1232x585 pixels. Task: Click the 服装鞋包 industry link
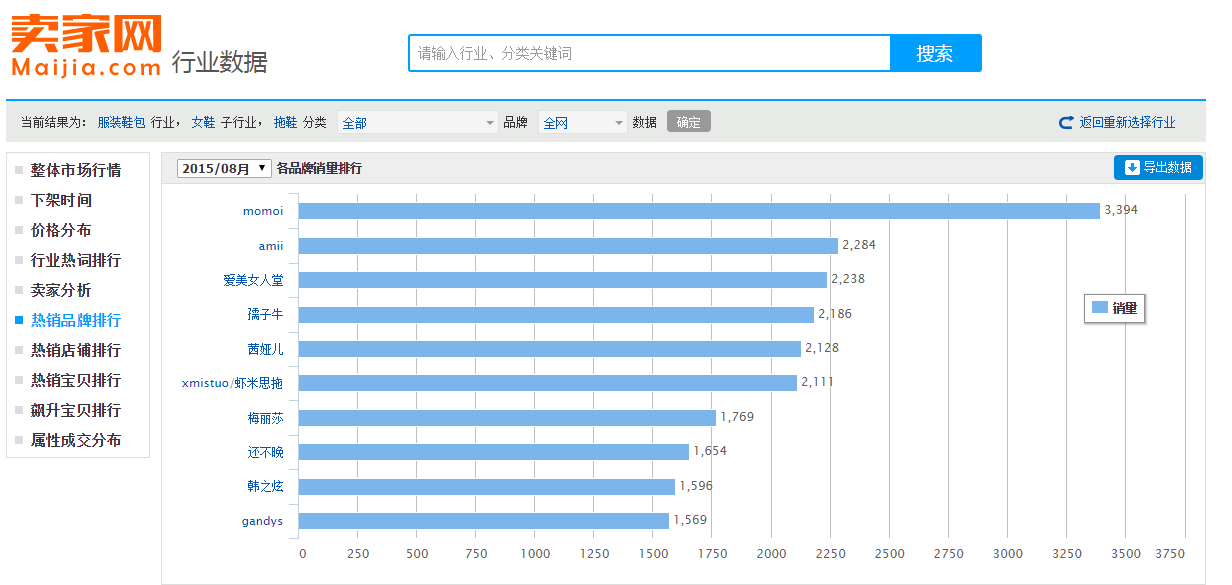(121, 123)
